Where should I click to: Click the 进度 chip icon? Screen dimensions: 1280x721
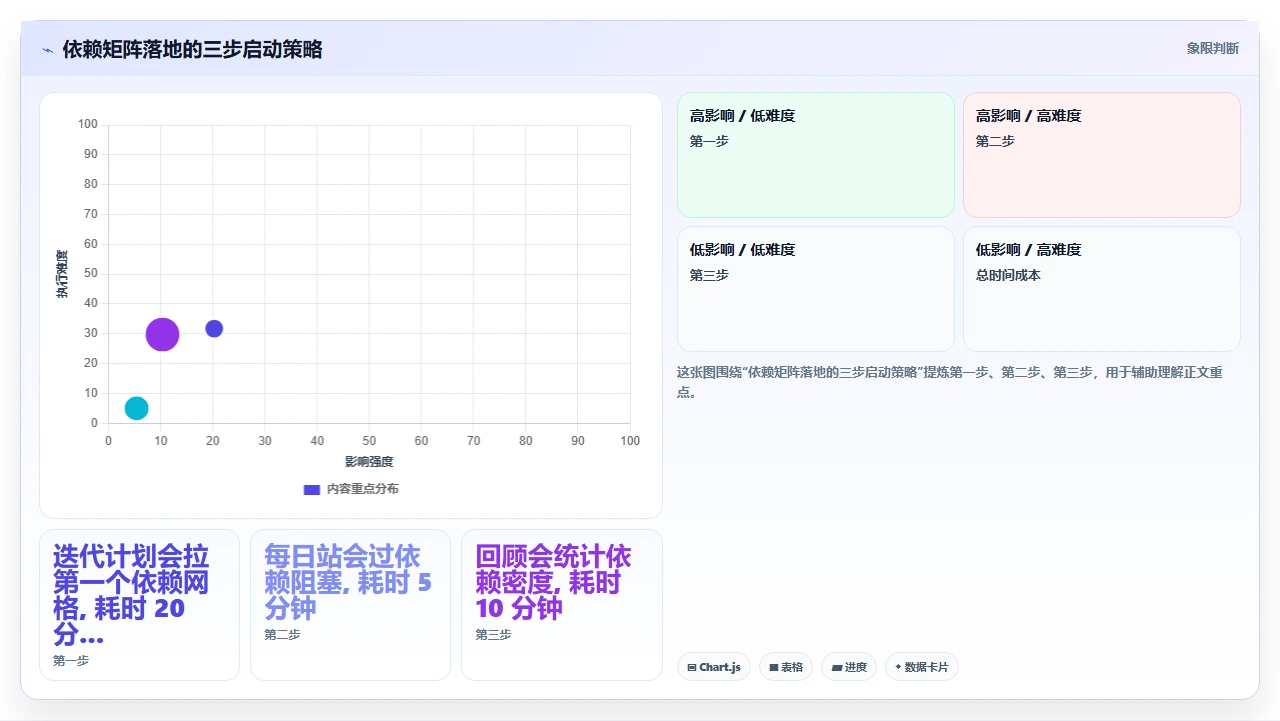pyautogui.click(x=836, y=667)
